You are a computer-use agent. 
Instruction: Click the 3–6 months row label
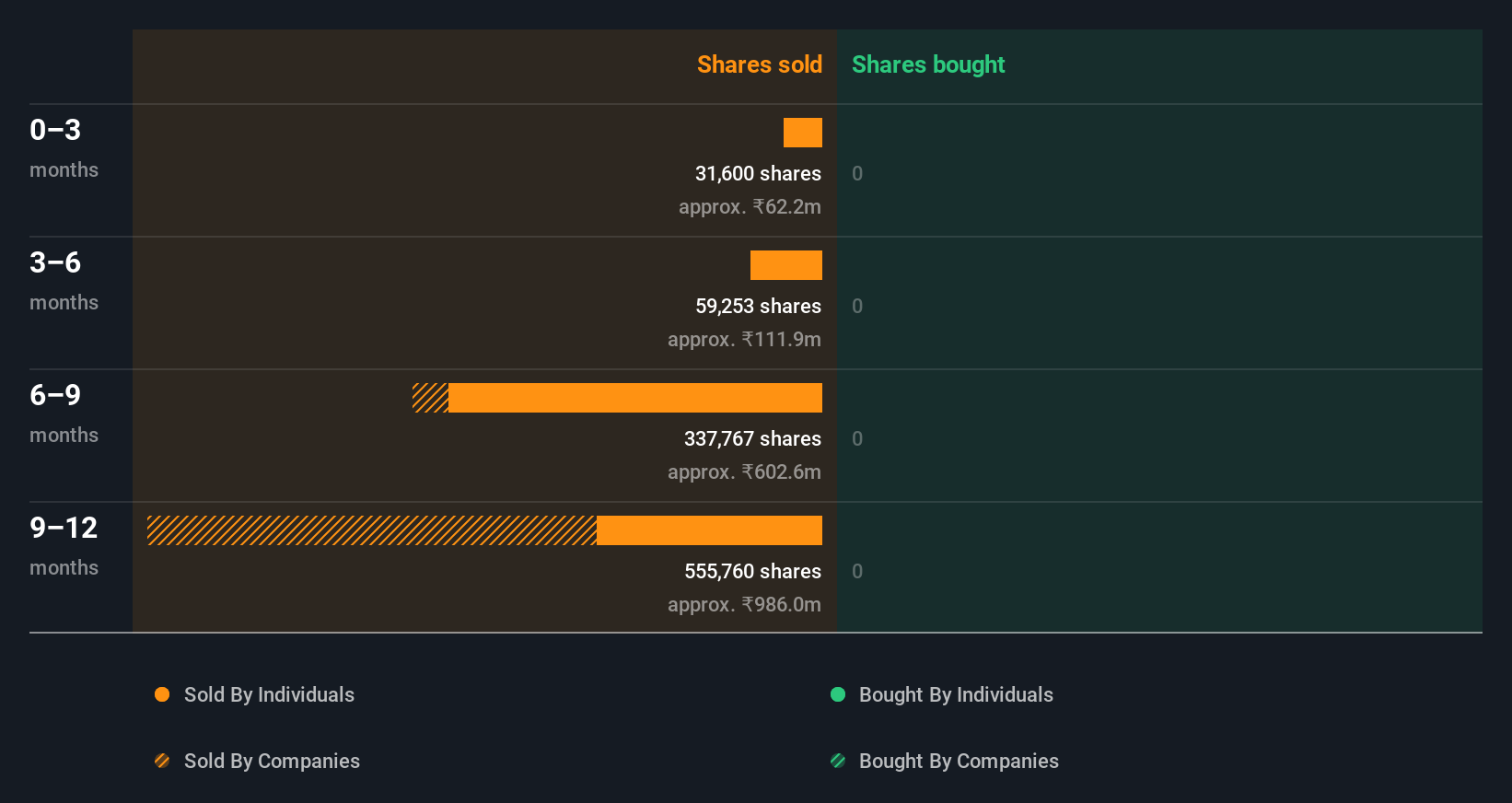tap(64, 281)
